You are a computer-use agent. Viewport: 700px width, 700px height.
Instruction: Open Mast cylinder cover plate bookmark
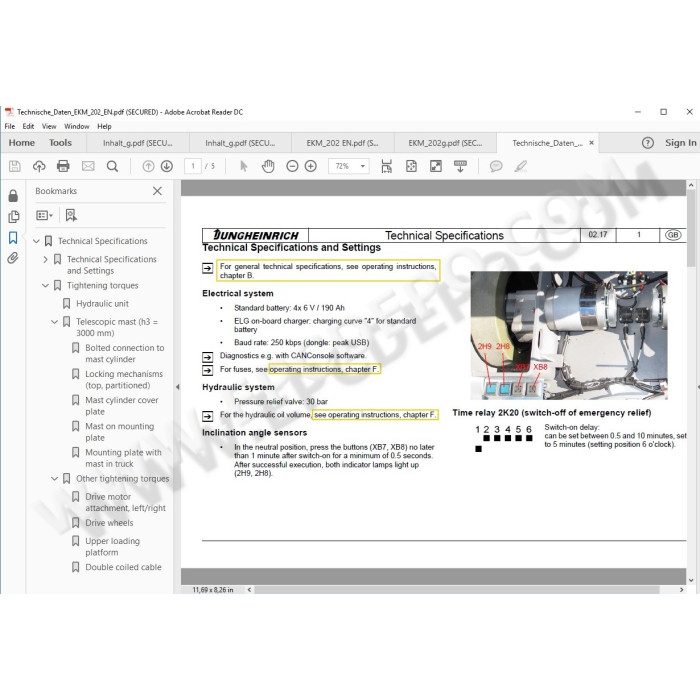121,406
